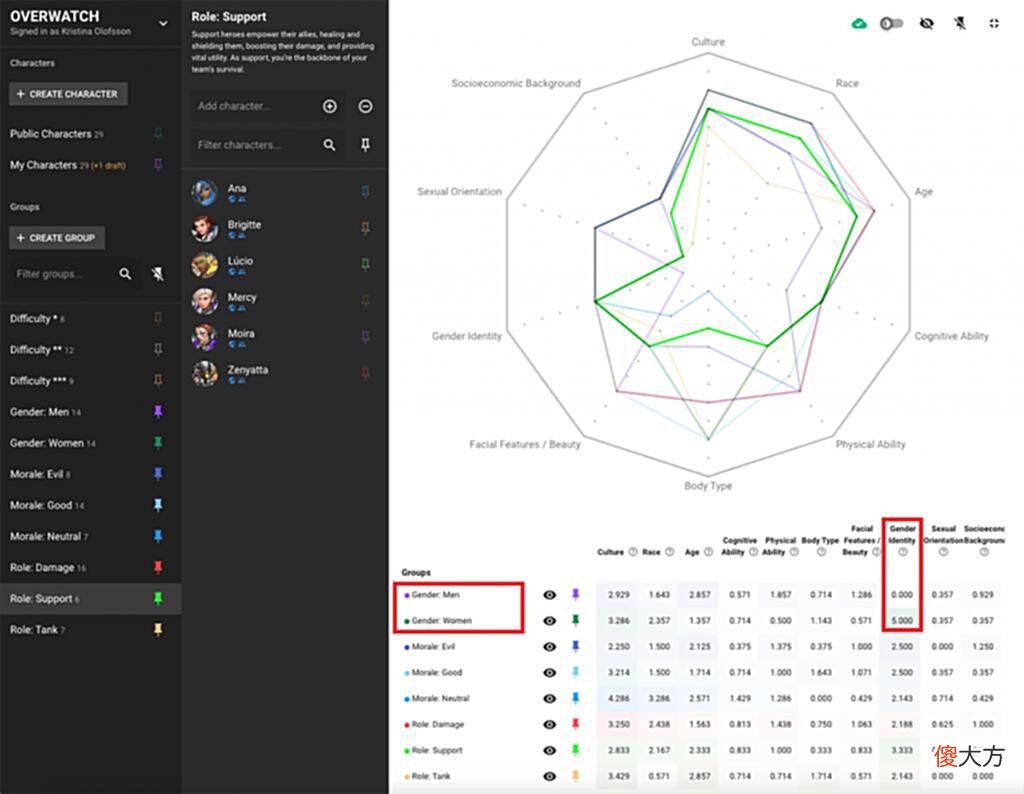This screenshot has width=1024, height=794.
Task: Click the filter characters search magnifier
Action: click(x=329, y=144)
